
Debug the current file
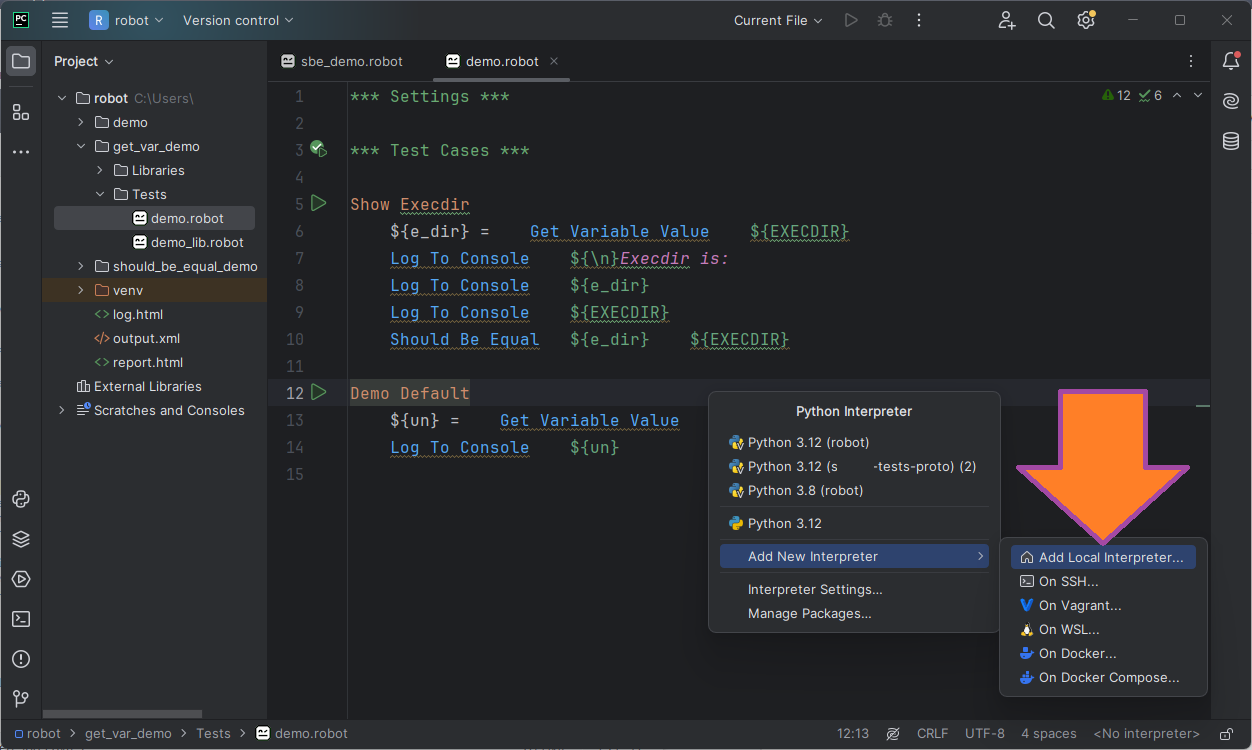[x=885, y=20]
